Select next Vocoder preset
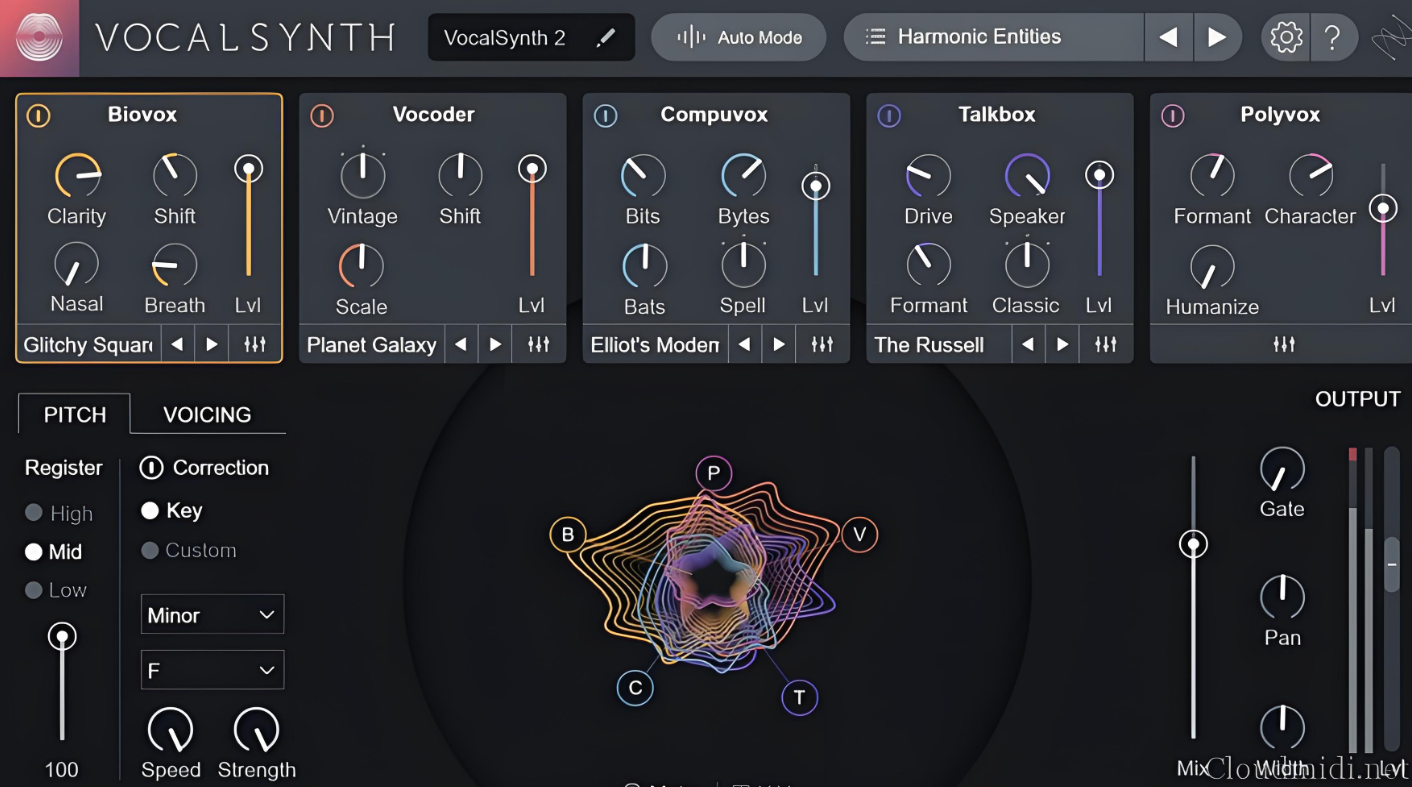The image size is (1412, 787). [x=496, y=345]
